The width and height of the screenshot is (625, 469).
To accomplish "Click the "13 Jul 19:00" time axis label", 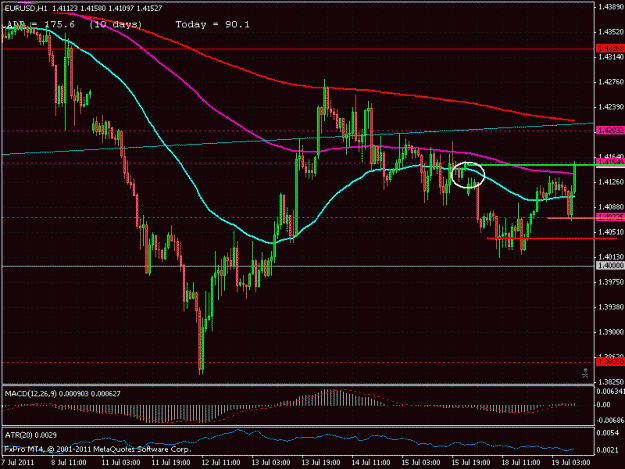I will coord(321,463).
